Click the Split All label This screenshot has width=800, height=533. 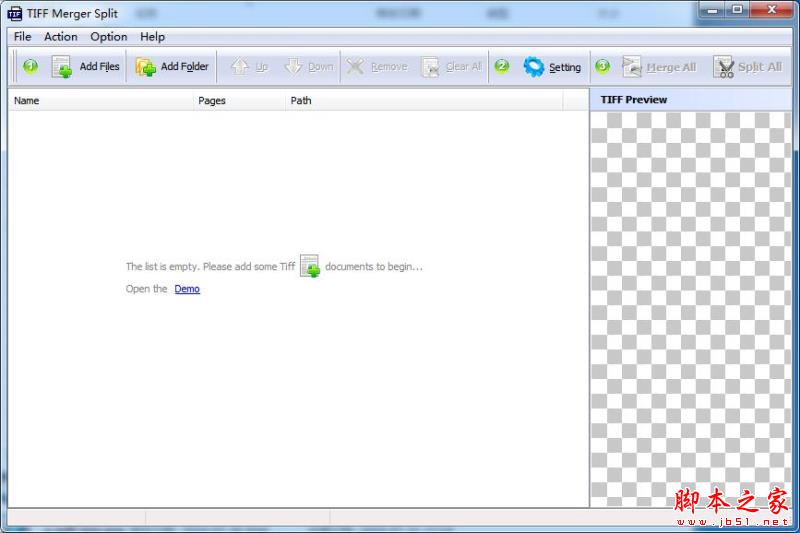click(760, 67)
